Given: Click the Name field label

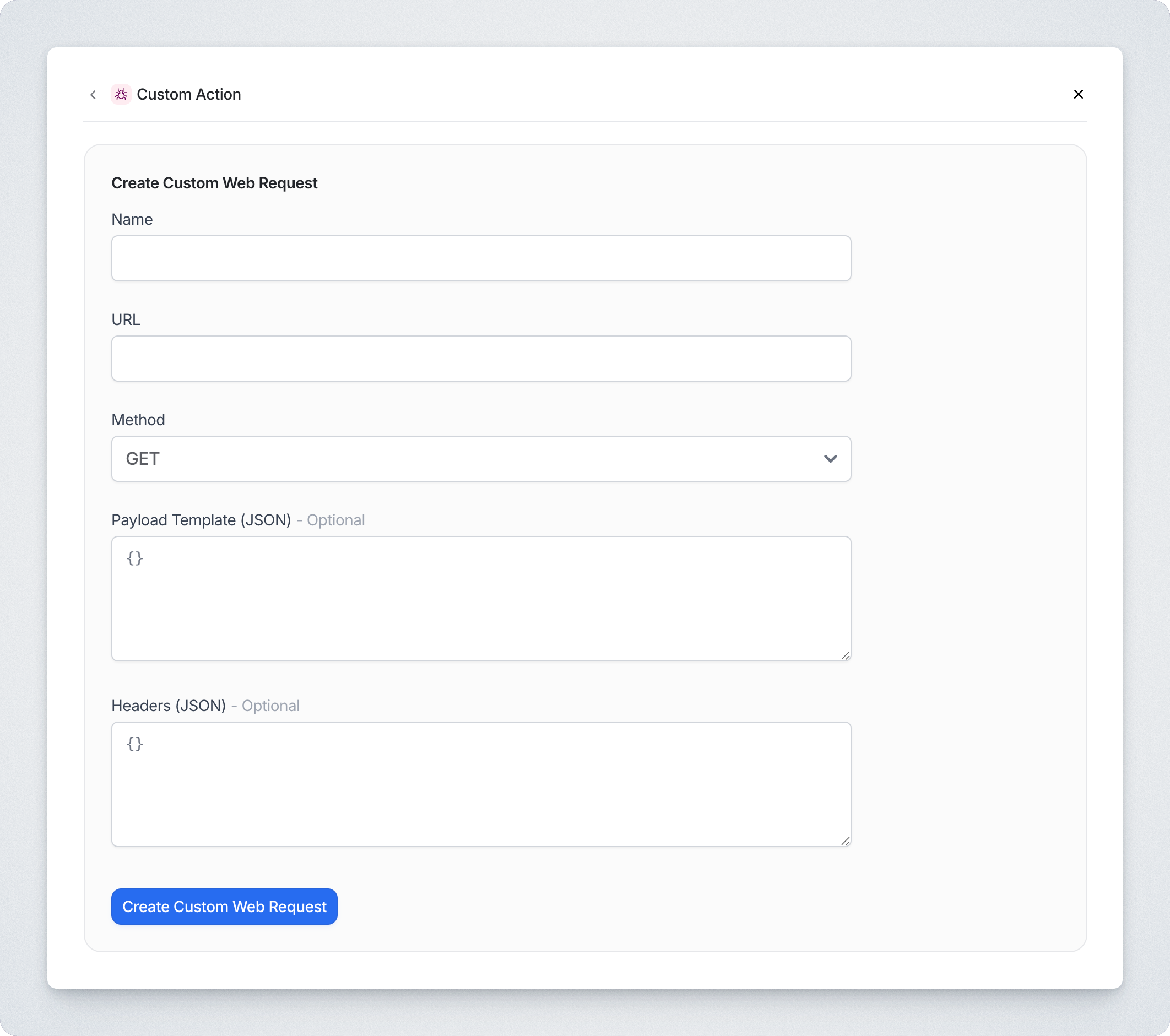Looking at the screenshot, I should point(132,219).
